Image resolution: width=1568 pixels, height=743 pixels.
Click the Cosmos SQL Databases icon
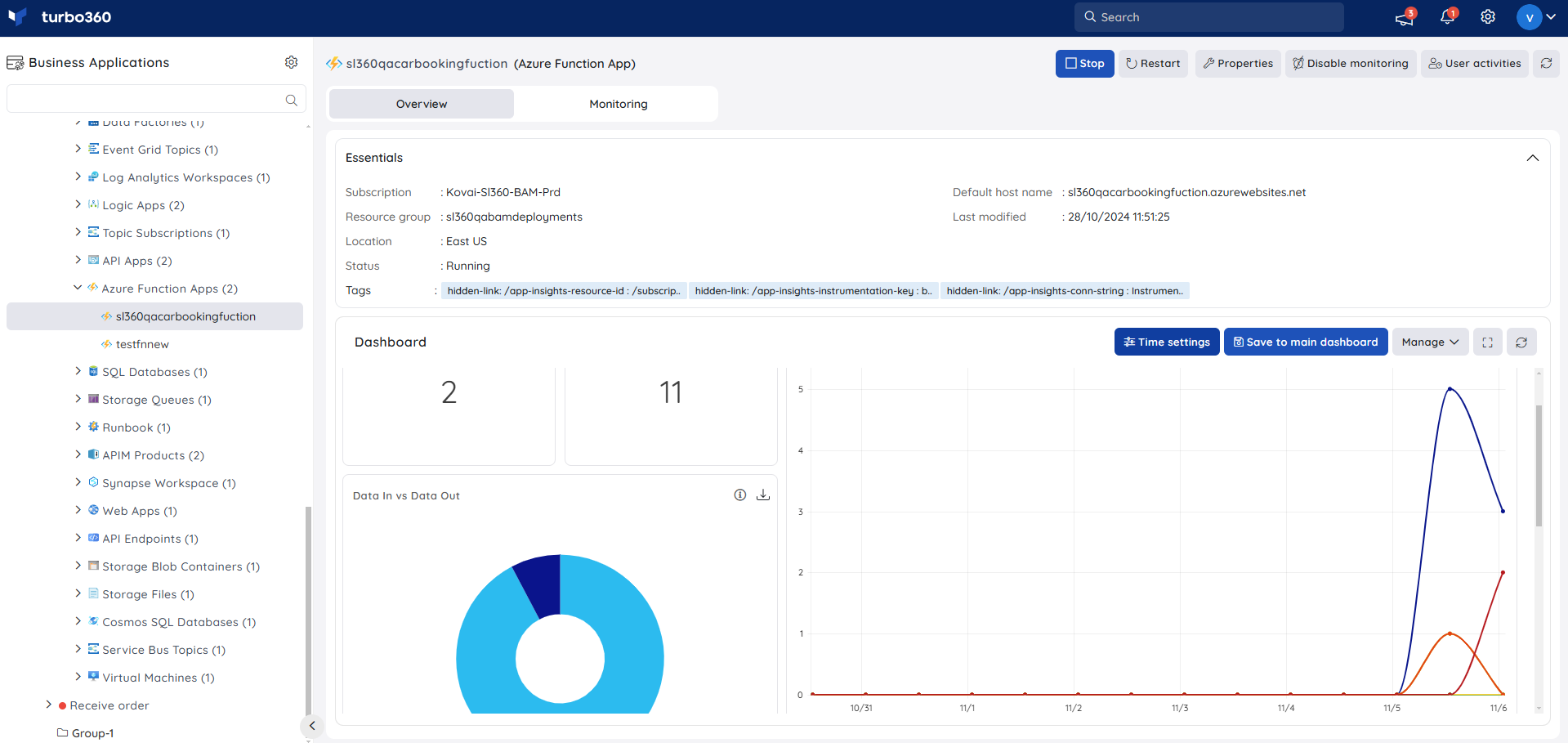[x=93, y=621]
